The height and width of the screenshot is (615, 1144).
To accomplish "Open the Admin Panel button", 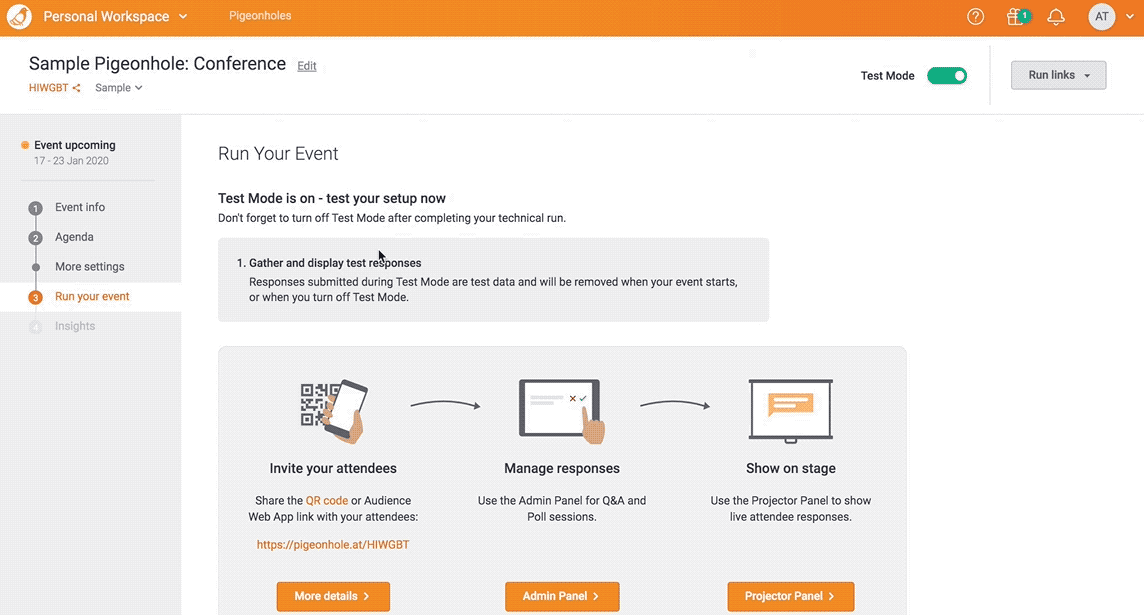I will [x=562, y=596].
